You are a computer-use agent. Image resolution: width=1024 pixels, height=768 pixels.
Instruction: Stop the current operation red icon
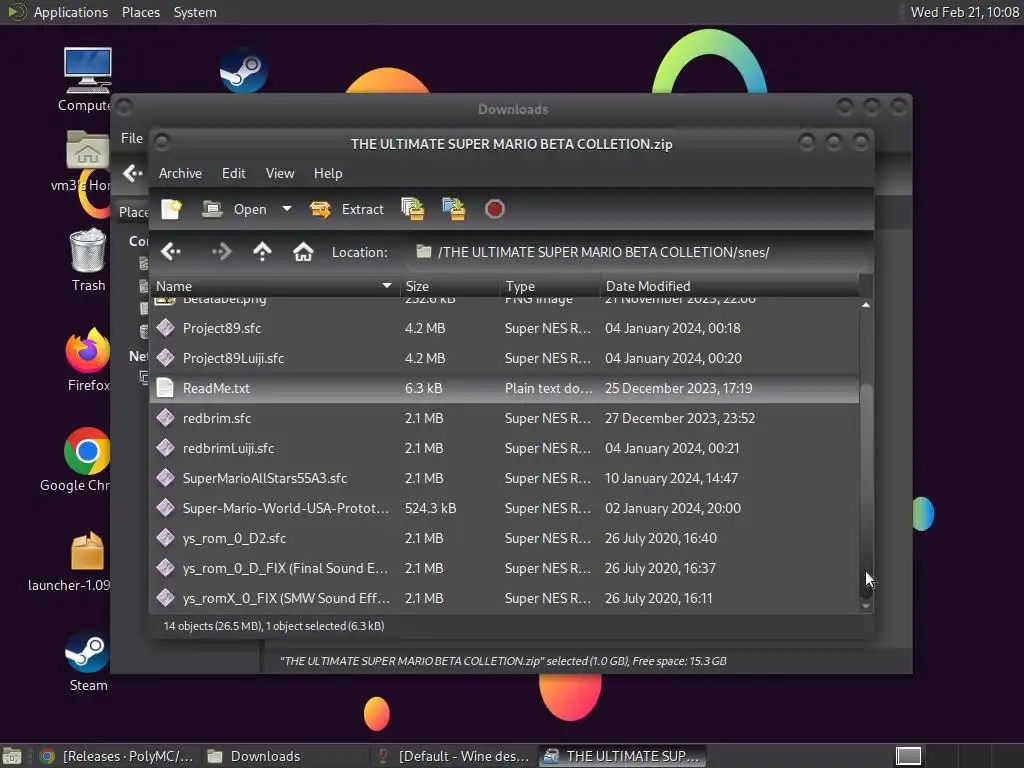(494, 209)
